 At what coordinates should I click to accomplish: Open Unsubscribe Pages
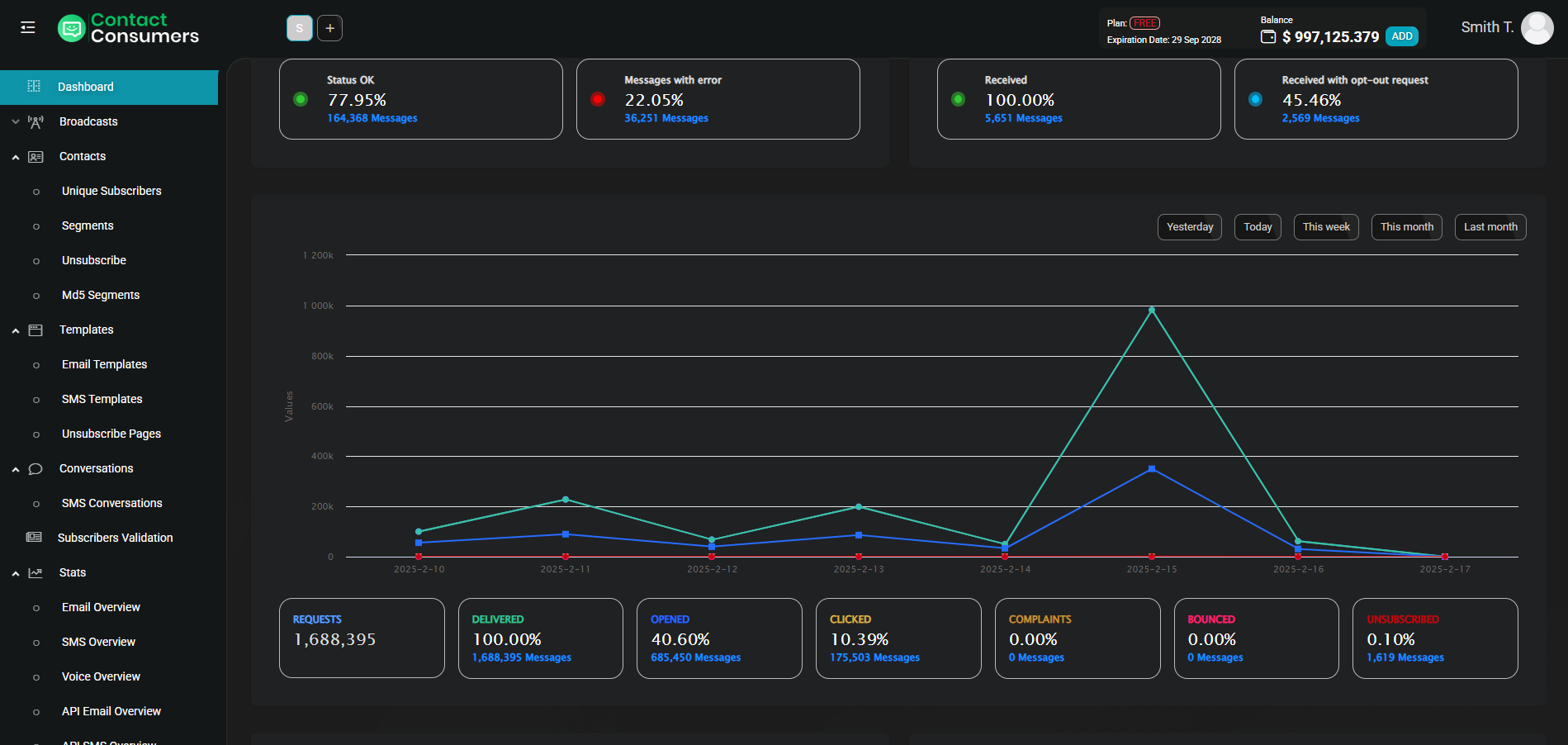pos(111,434)
